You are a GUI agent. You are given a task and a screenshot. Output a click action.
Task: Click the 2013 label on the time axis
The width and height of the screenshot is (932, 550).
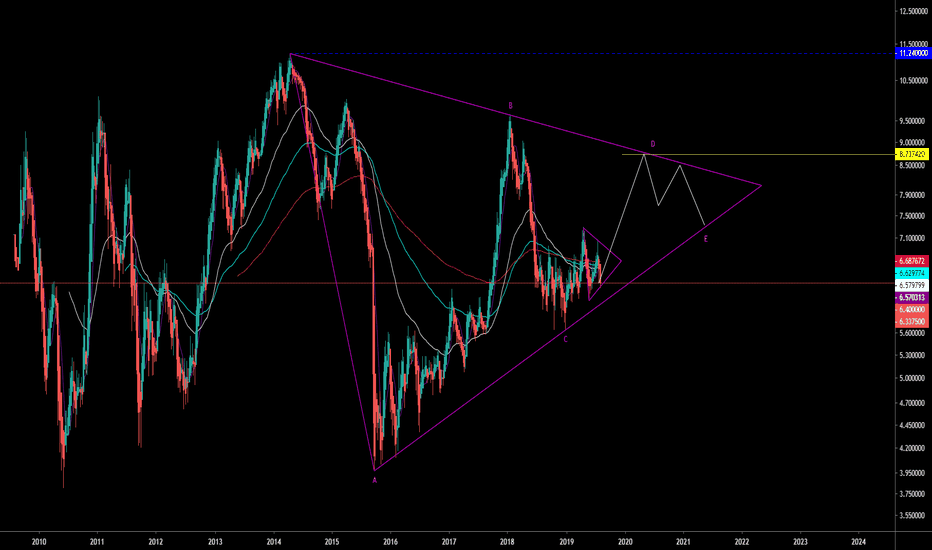click(x=215, y=542)
